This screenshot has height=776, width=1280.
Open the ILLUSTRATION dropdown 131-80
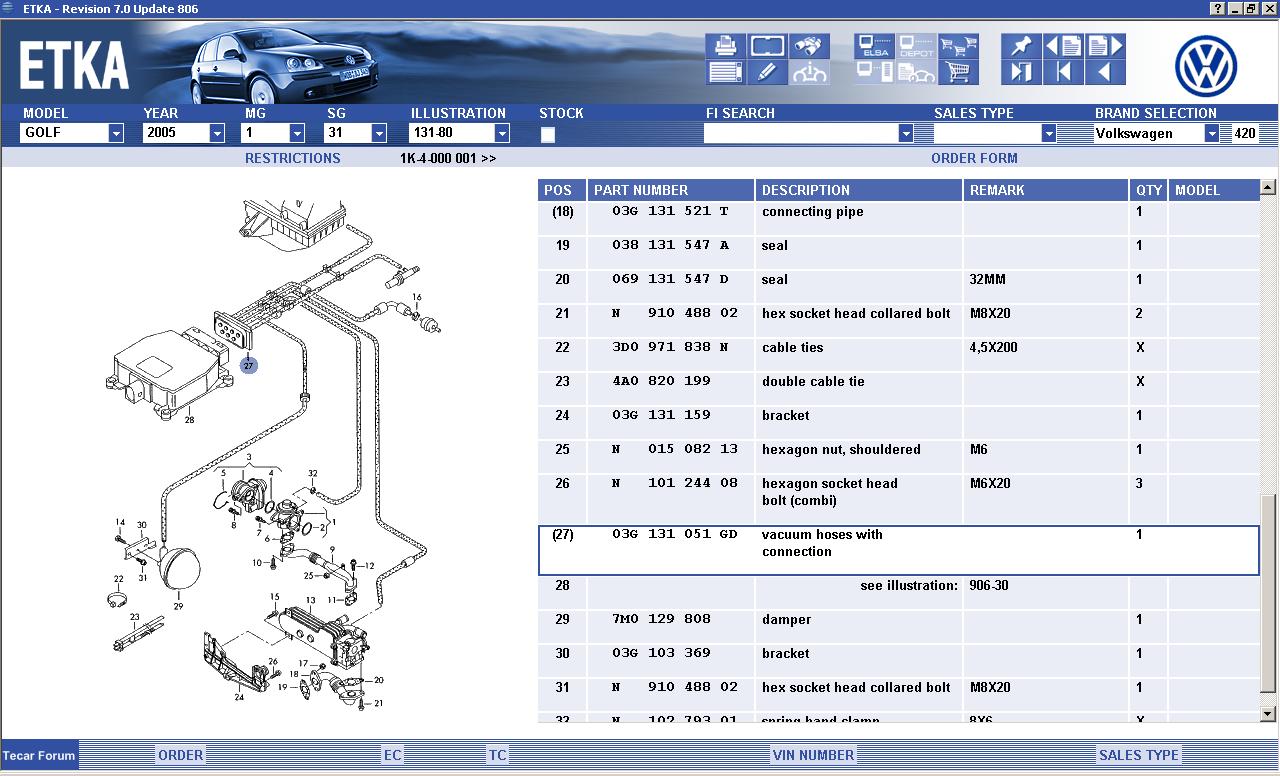pyautogui.click(x=460, y=133)
